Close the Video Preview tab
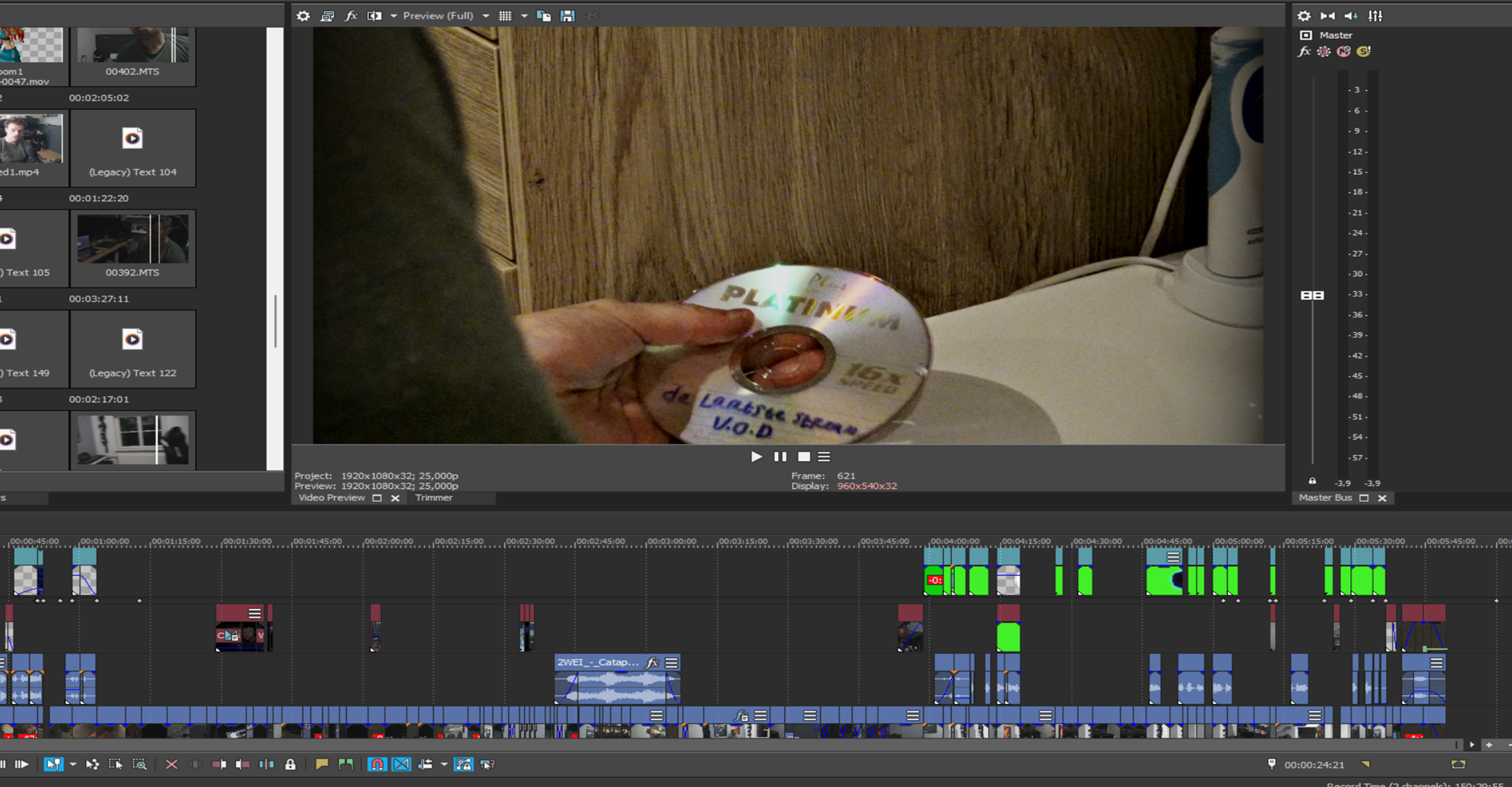This screenshot has width=1512, height=787. coord(395,499)
